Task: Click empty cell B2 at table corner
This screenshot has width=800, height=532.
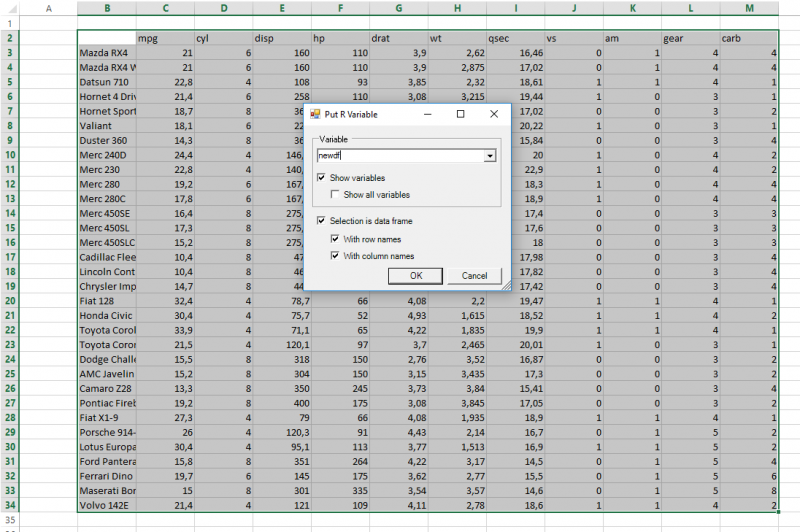Action: pyautogui.click(x=107, y=38)
